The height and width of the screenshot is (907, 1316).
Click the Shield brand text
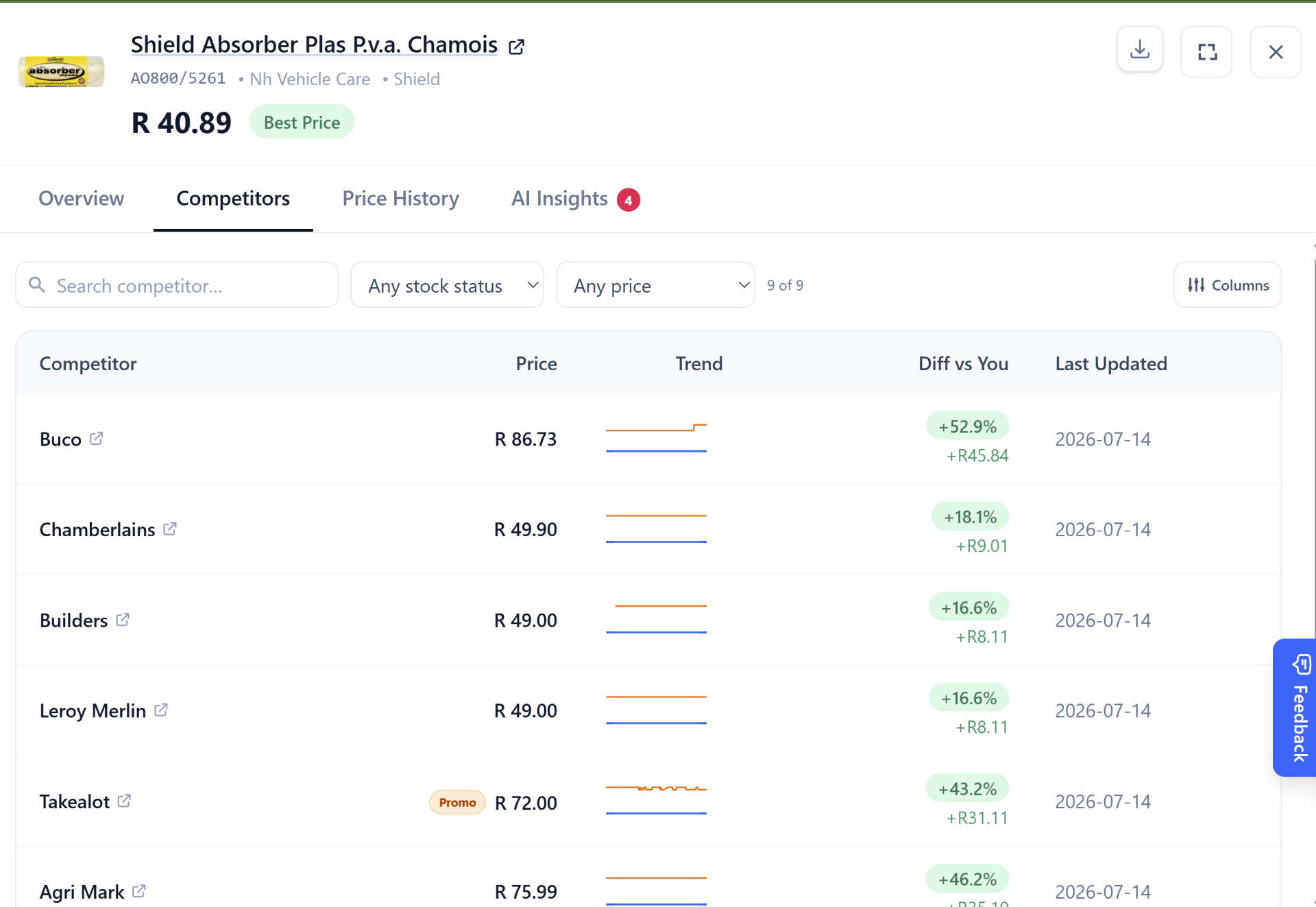coord(417,79)
